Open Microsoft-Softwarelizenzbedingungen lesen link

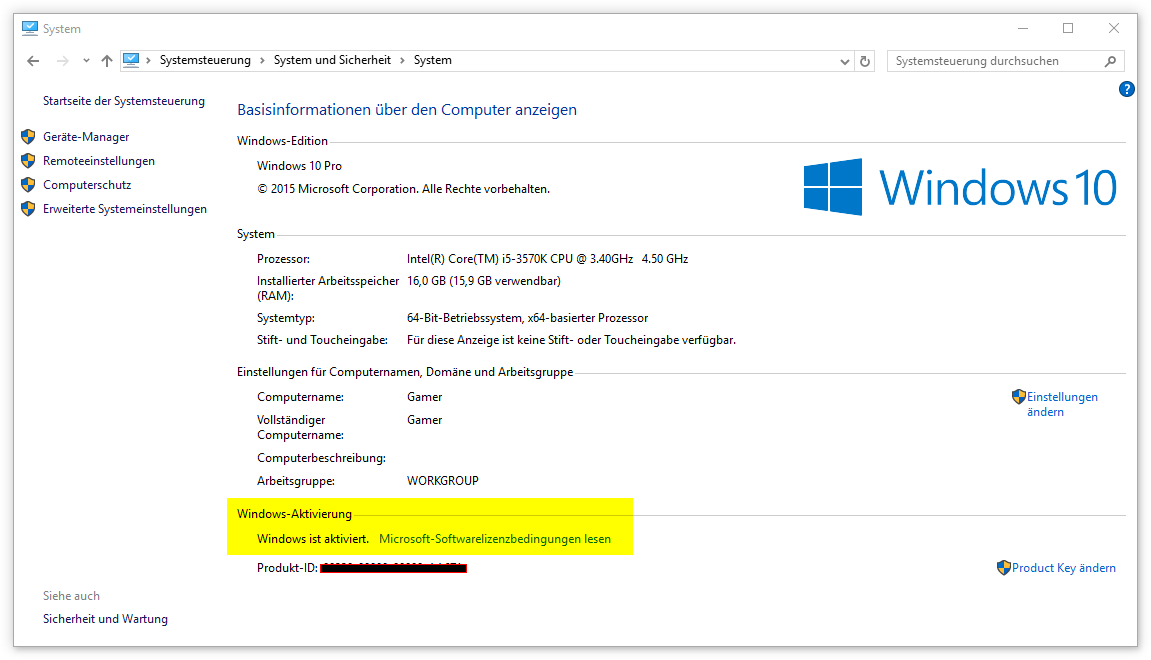tap(495, 539)
